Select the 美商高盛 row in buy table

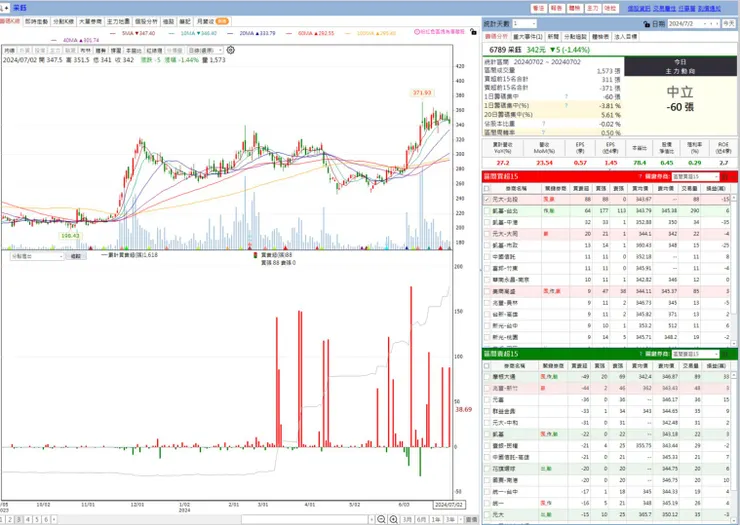[606, 291]
